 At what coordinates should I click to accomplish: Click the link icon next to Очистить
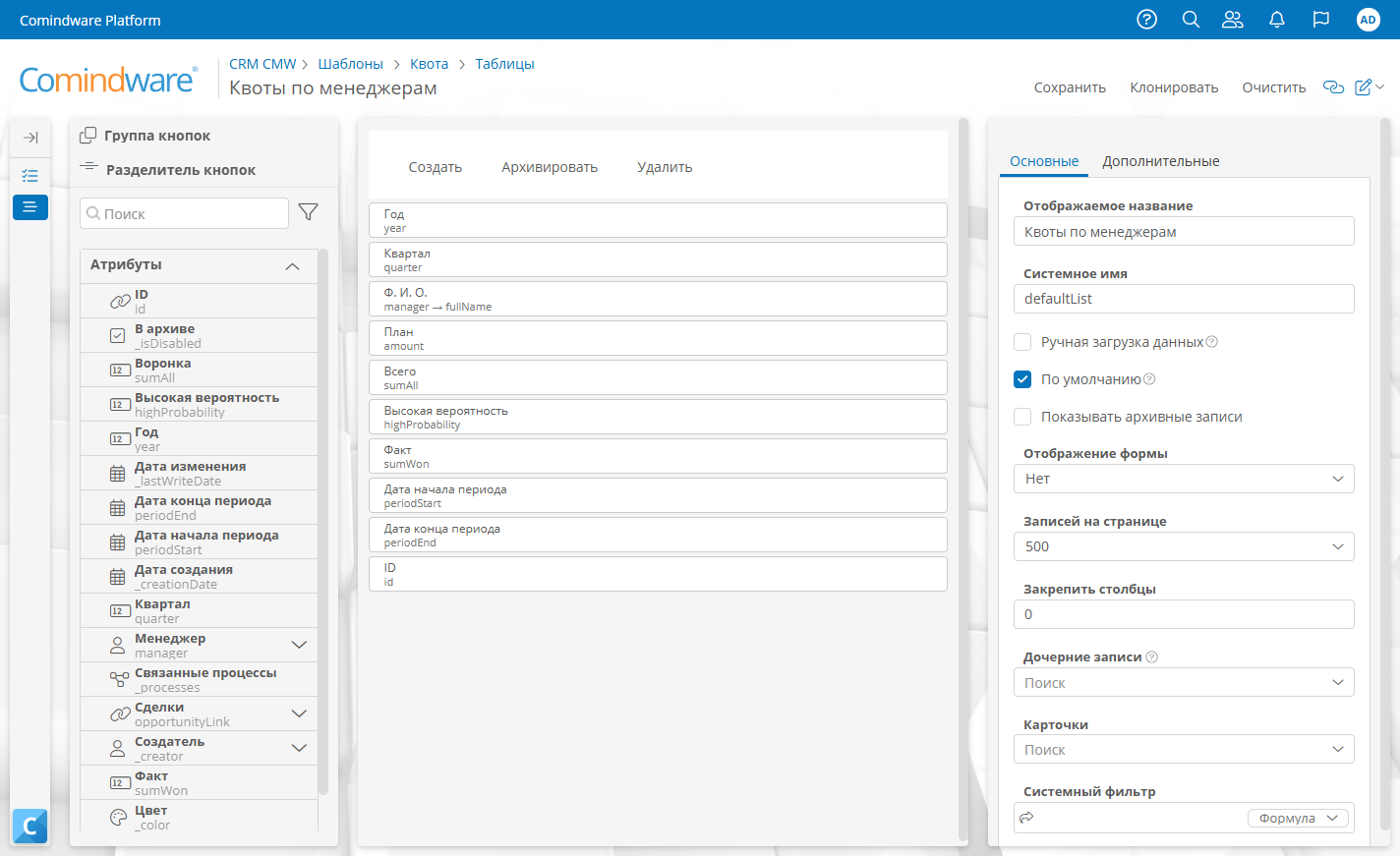coord(1333,87)
